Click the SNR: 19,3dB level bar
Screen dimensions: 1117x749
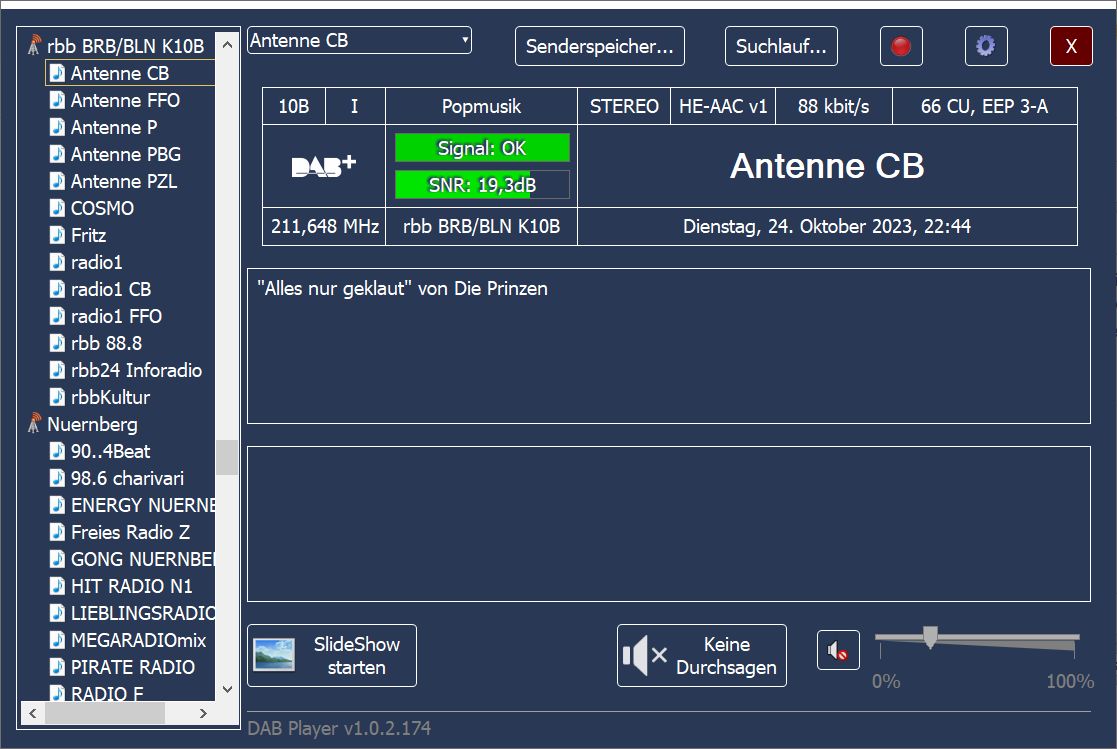[x=482, y=185]
